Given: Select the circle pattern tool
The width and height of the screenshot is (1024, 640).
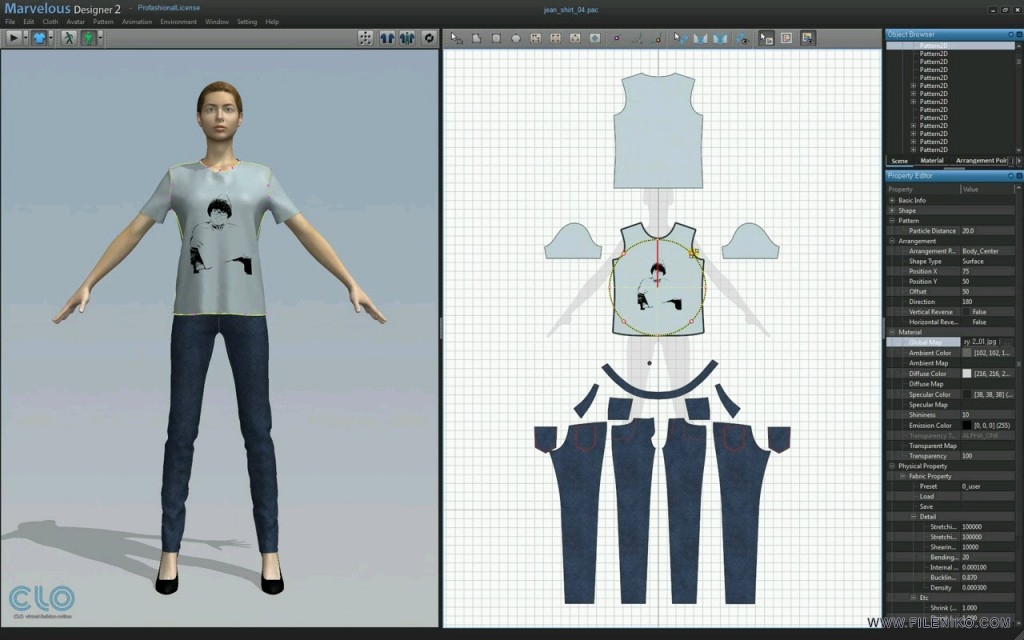Looking at the screenshot, I should pyautogui.click(x=516, y=39).
